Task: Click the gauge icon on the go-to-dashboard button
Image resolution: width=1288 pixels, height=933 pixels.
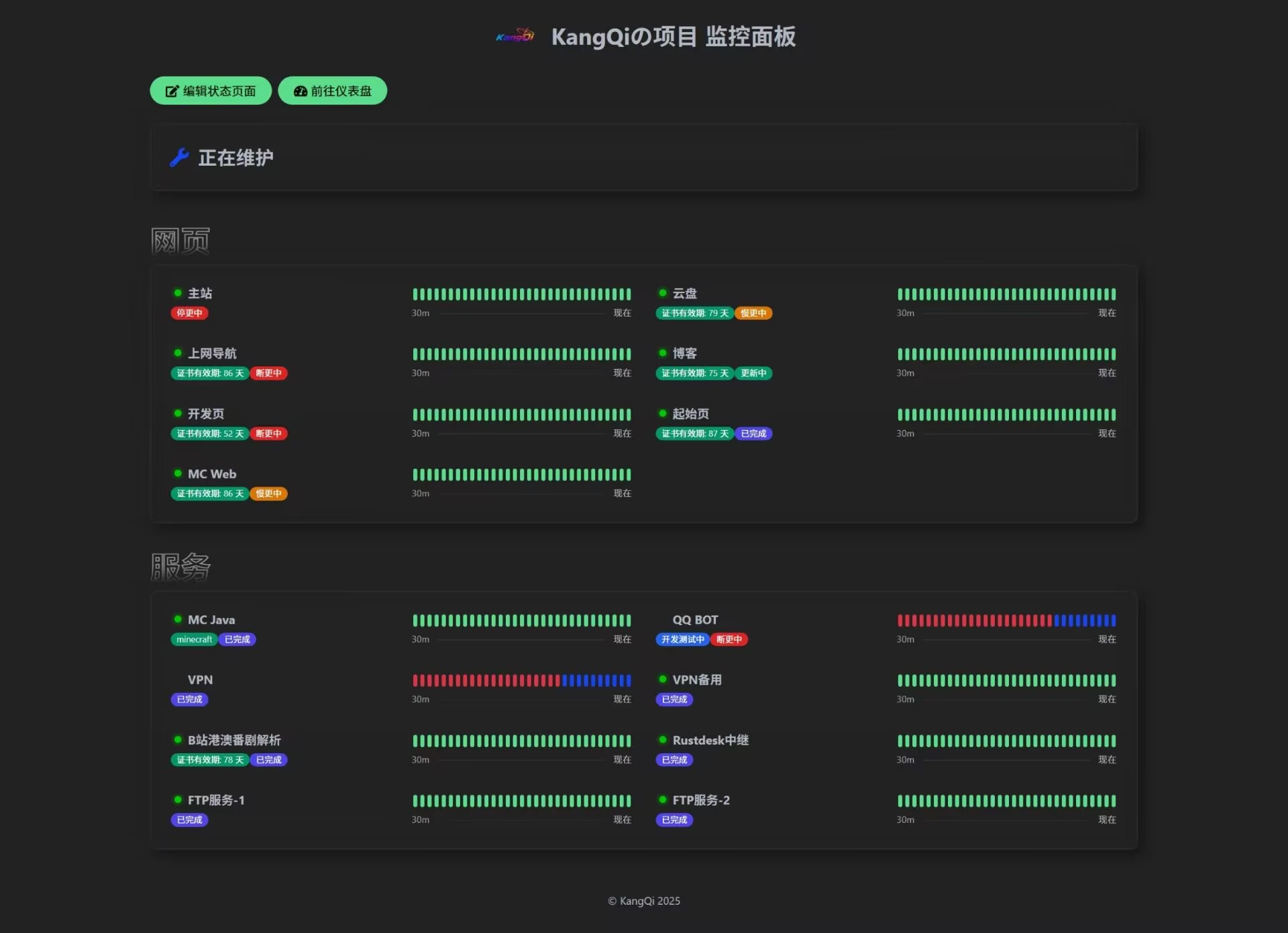Action: pyautogui.click(x=300, y=91)
